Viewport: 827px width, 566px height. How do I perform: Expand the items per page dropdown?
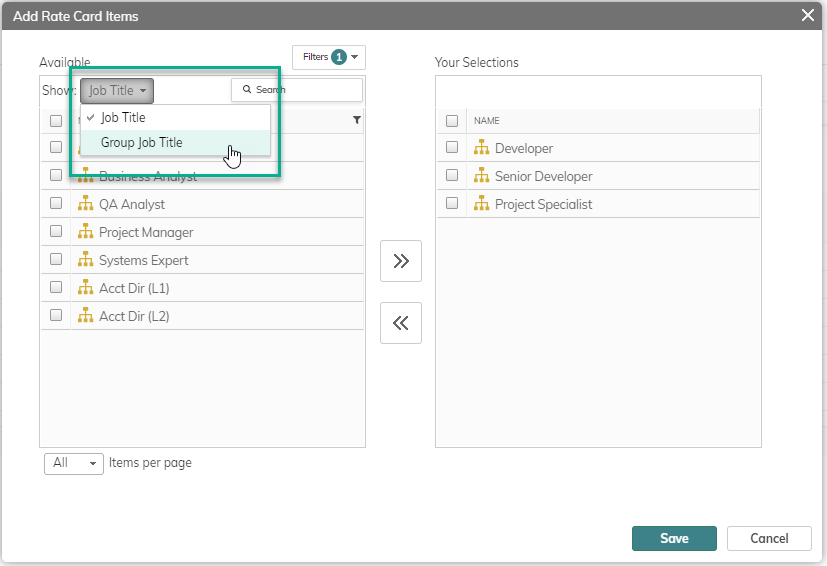74,463
